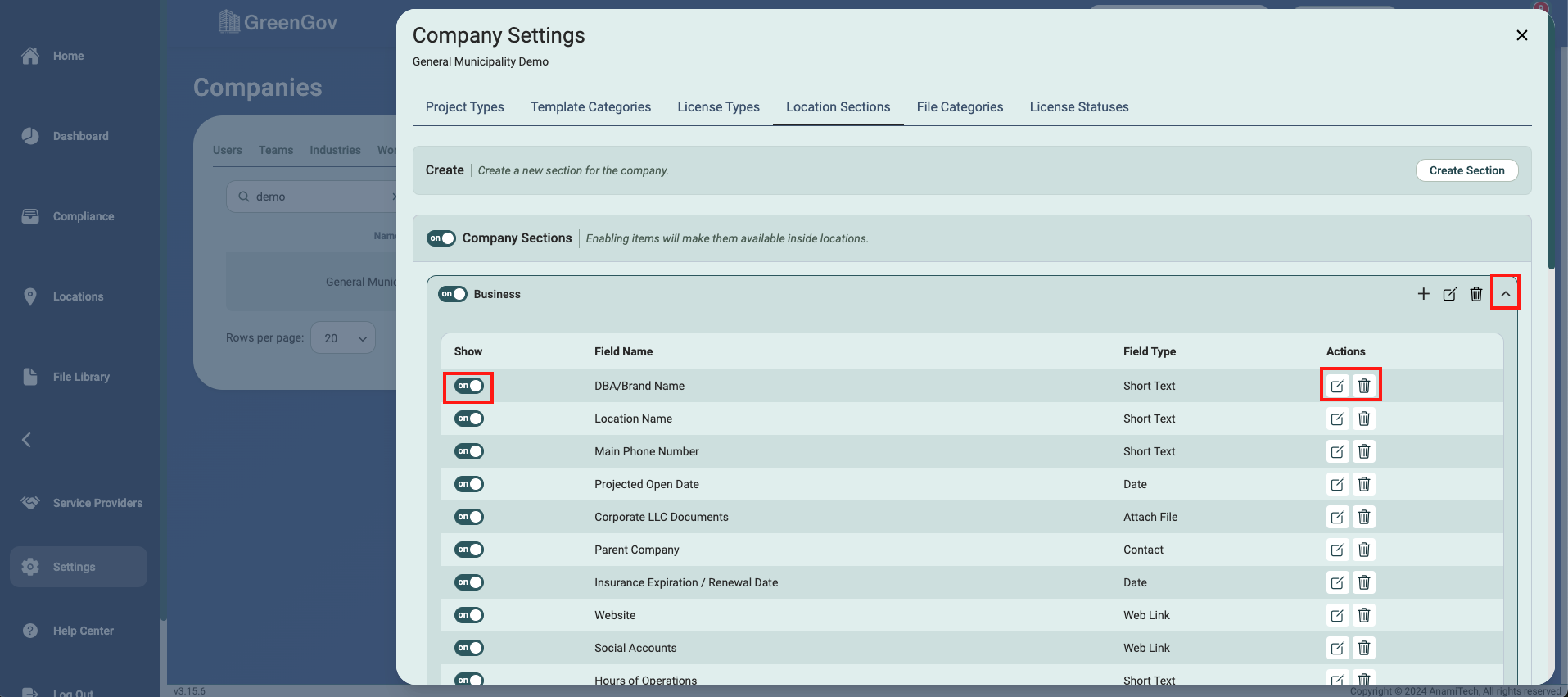
Task: Disable showing the Projected Open Date field
Action: tap(469, 484)
